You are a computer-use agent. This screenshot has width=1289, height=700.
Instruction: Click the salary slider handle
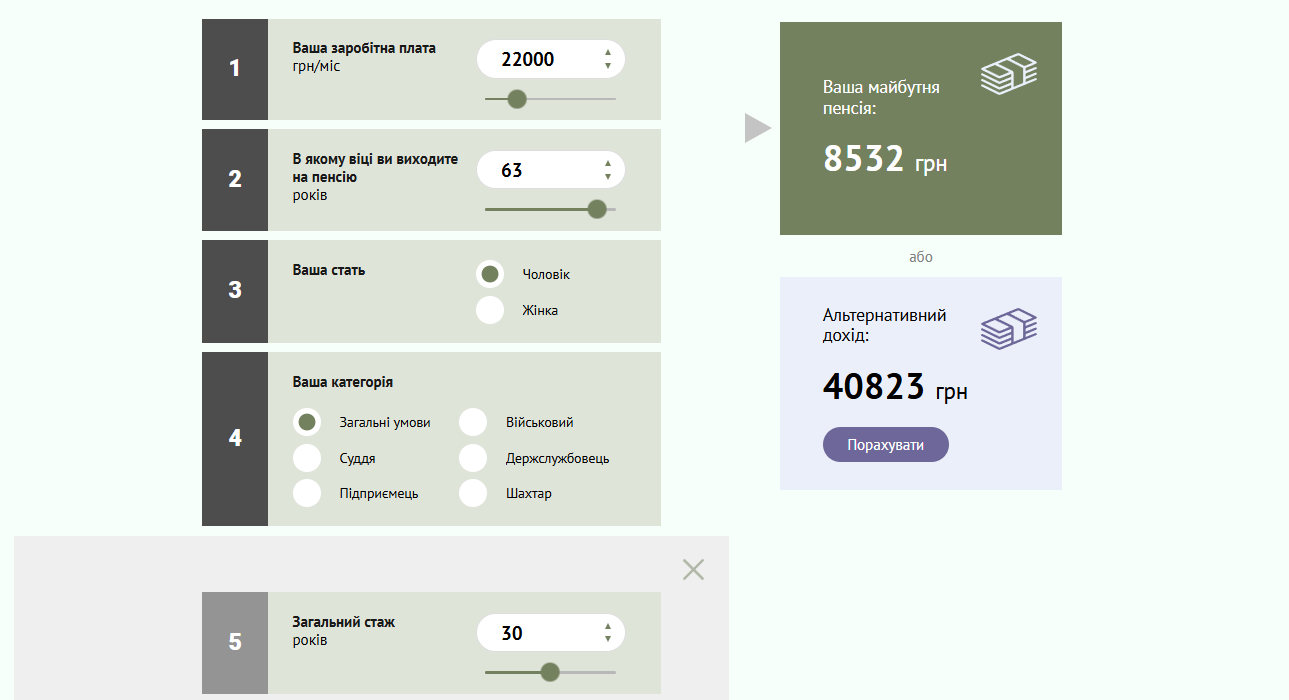[517, 99]
